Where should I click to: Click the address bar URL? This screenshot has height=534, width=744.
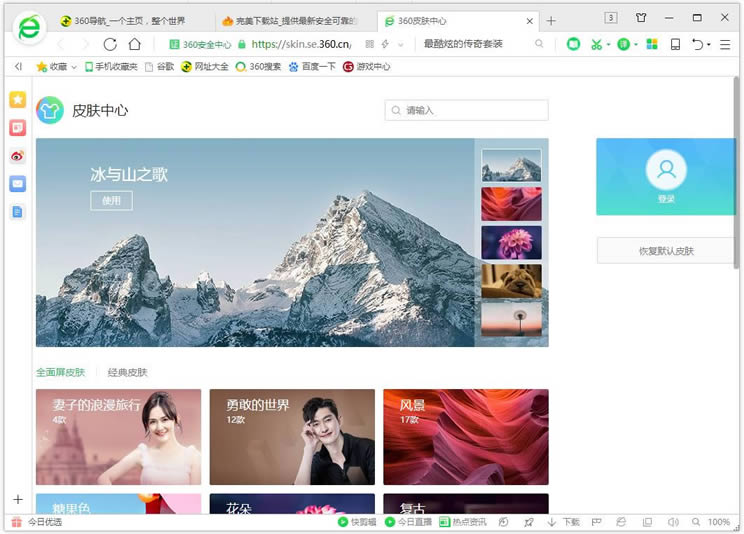(301, 44)
